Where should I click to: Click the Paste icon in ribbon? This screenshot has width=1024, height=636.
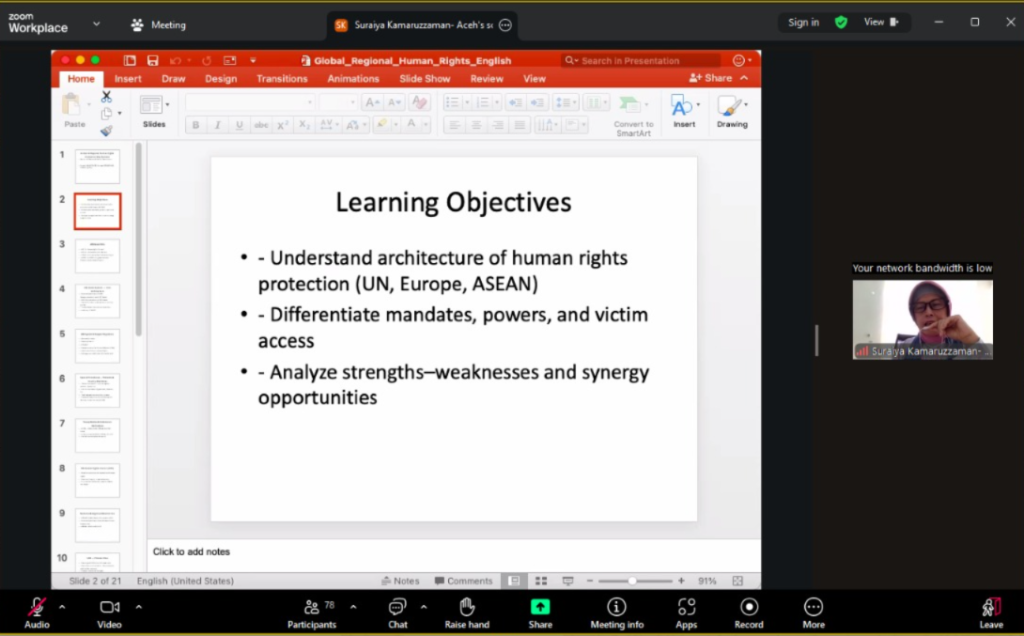pyautogui.click(x=72, y=106)
